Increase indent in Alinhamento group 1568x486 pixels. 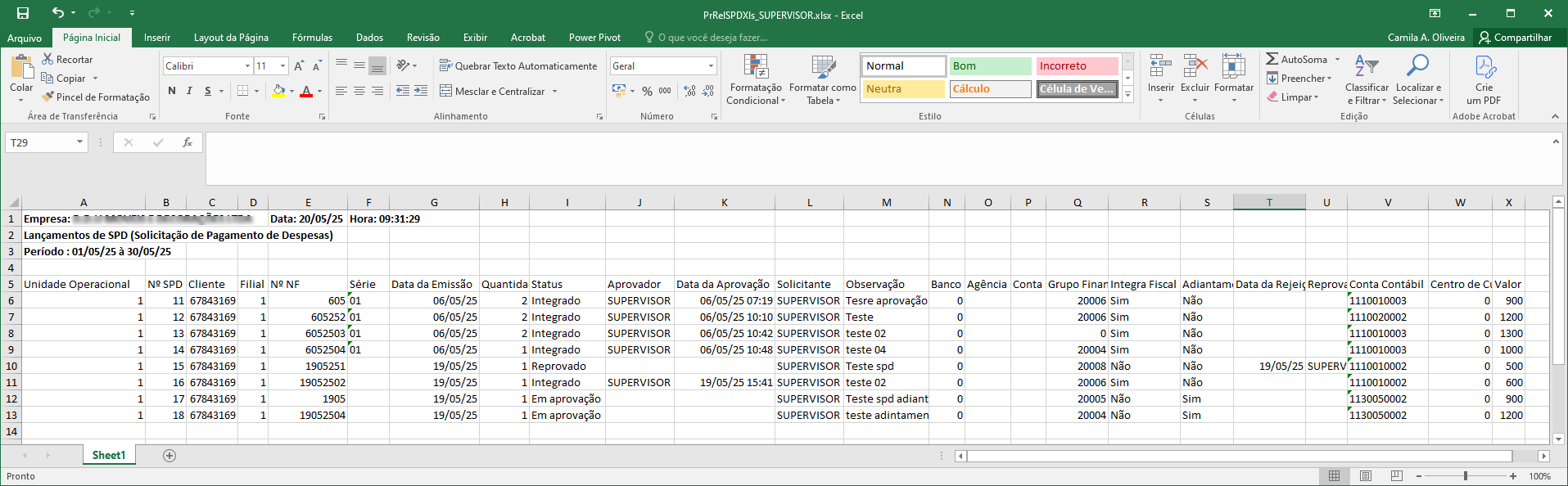pyautogui.click(x=420, y=91)
